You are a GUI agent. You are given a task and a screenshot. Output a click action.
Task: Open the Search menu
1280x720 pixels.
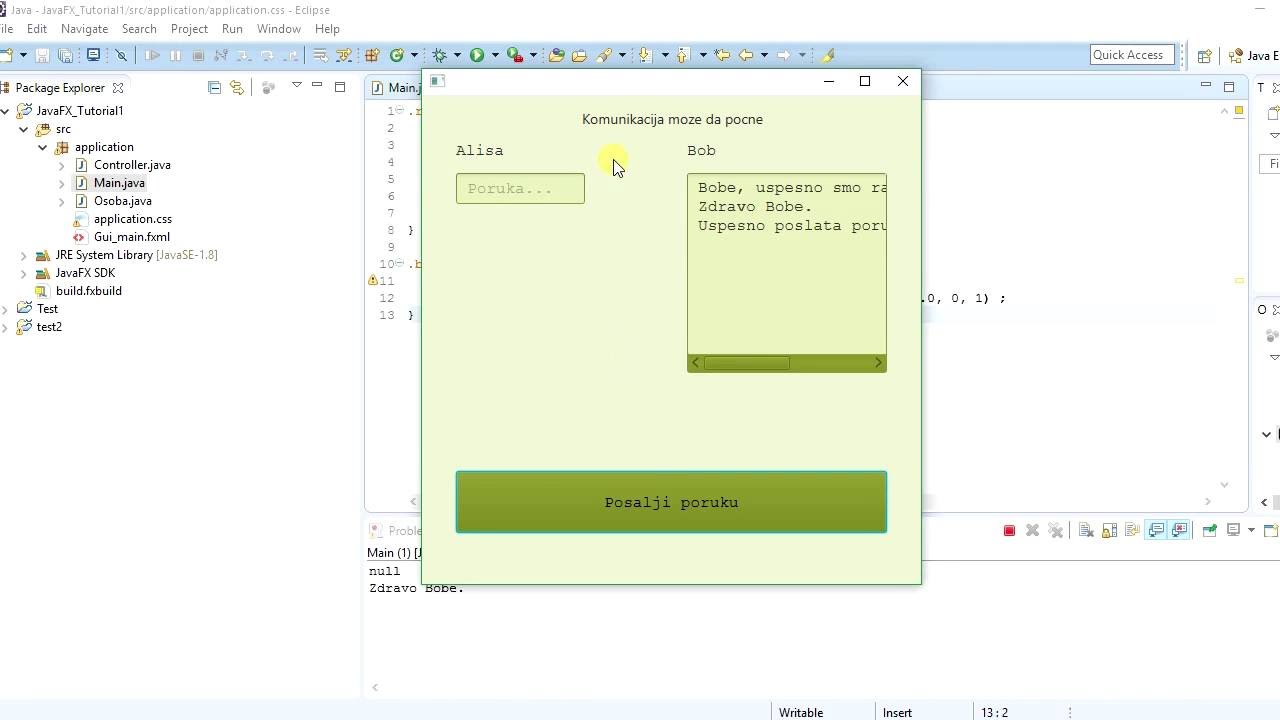[139, 29]
